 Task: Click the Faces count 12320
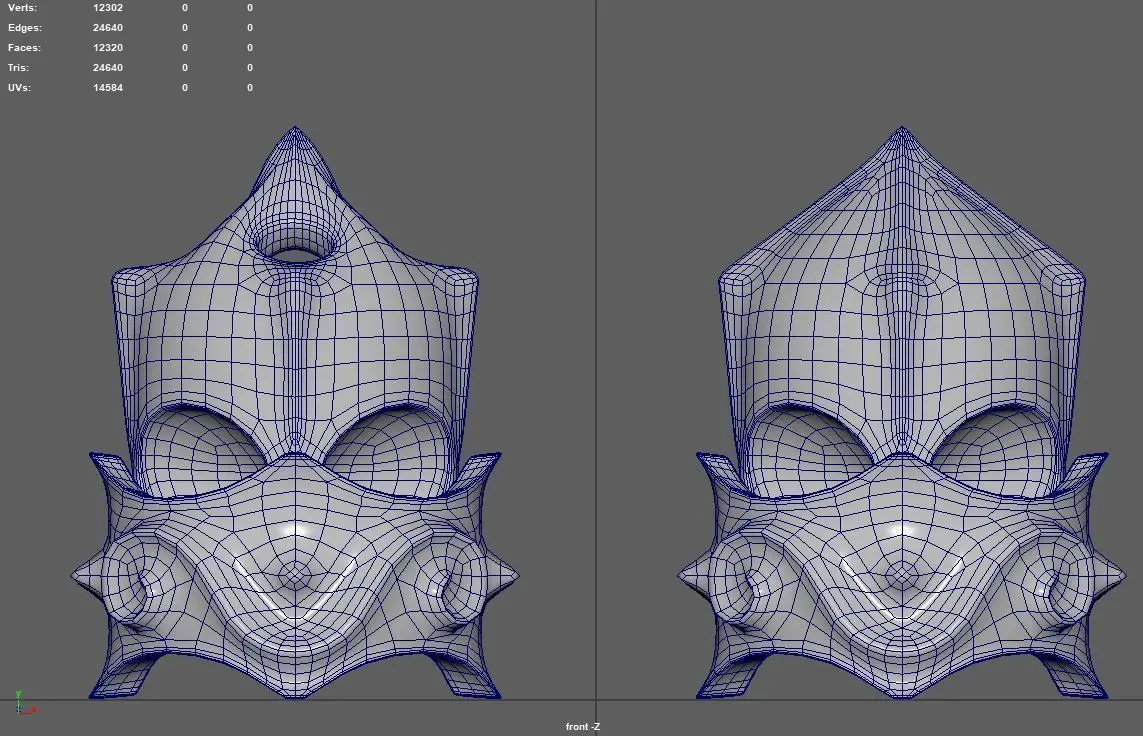click(108, 47)
